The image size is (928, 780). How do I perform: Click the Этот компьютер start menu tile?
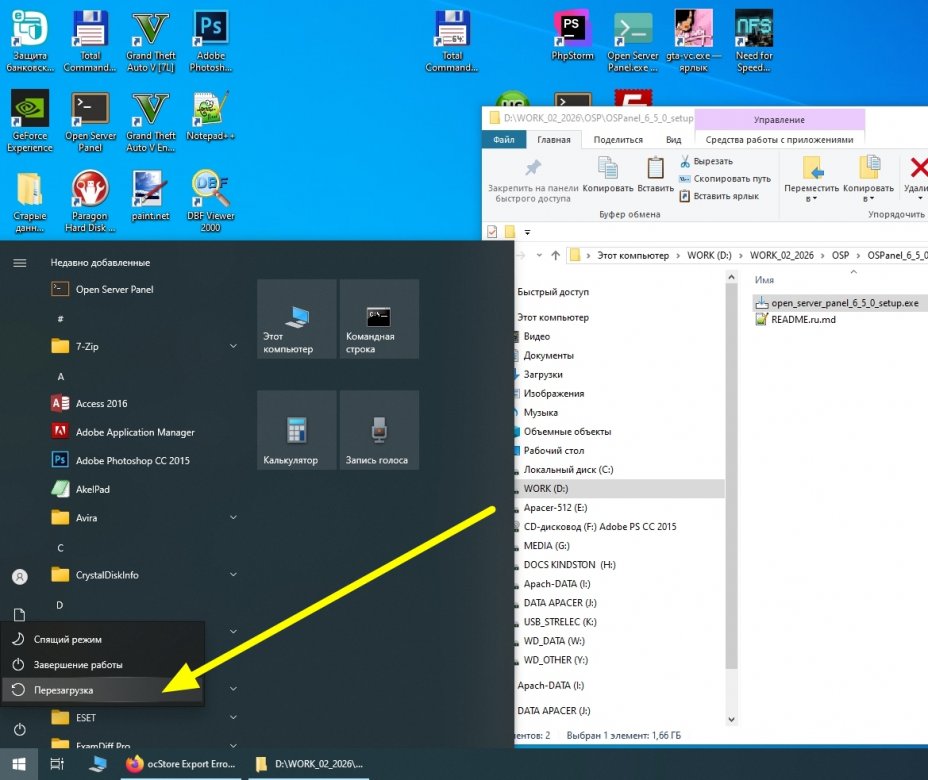pyautogui.click(x=297, y=319)
